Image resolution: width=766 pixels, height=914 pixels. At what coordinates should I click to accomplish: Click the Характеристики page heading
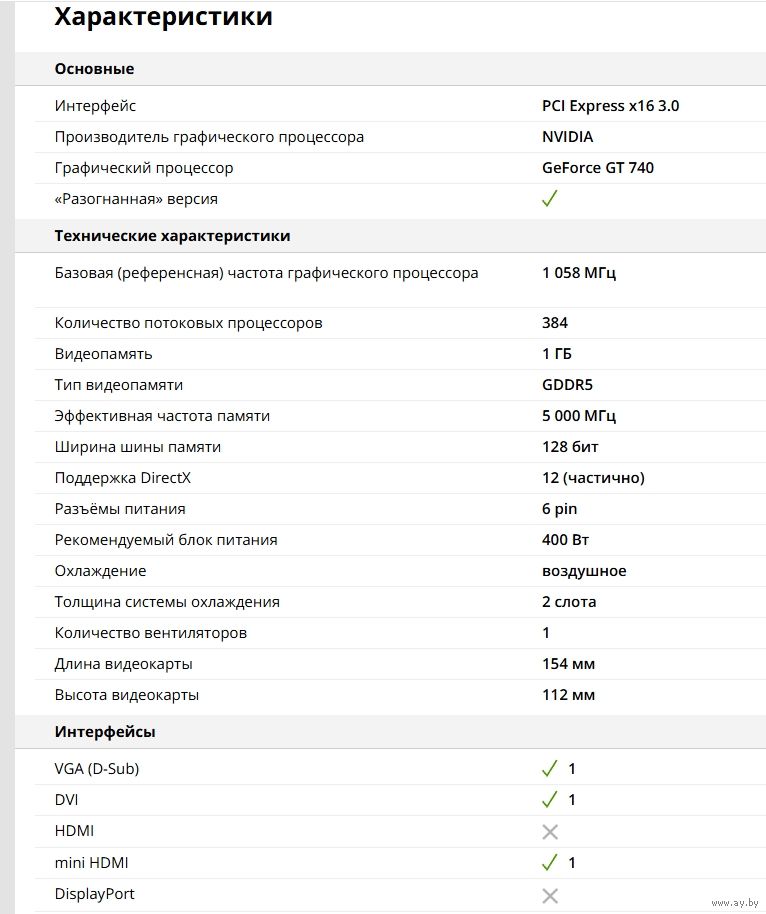[162, 17]
